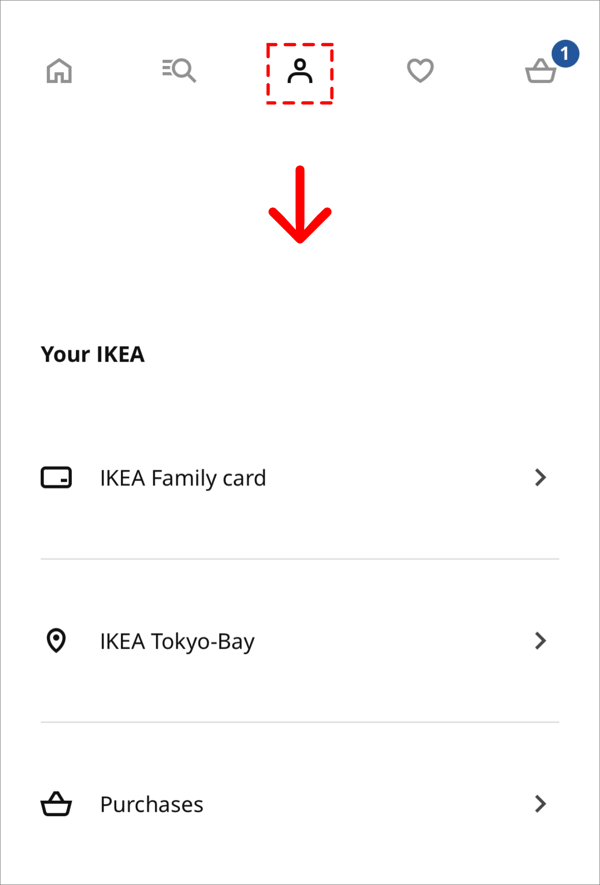Open the IKEA Family card entry
The width and height of the screenshot is (600, 885).
click(300, 478)
